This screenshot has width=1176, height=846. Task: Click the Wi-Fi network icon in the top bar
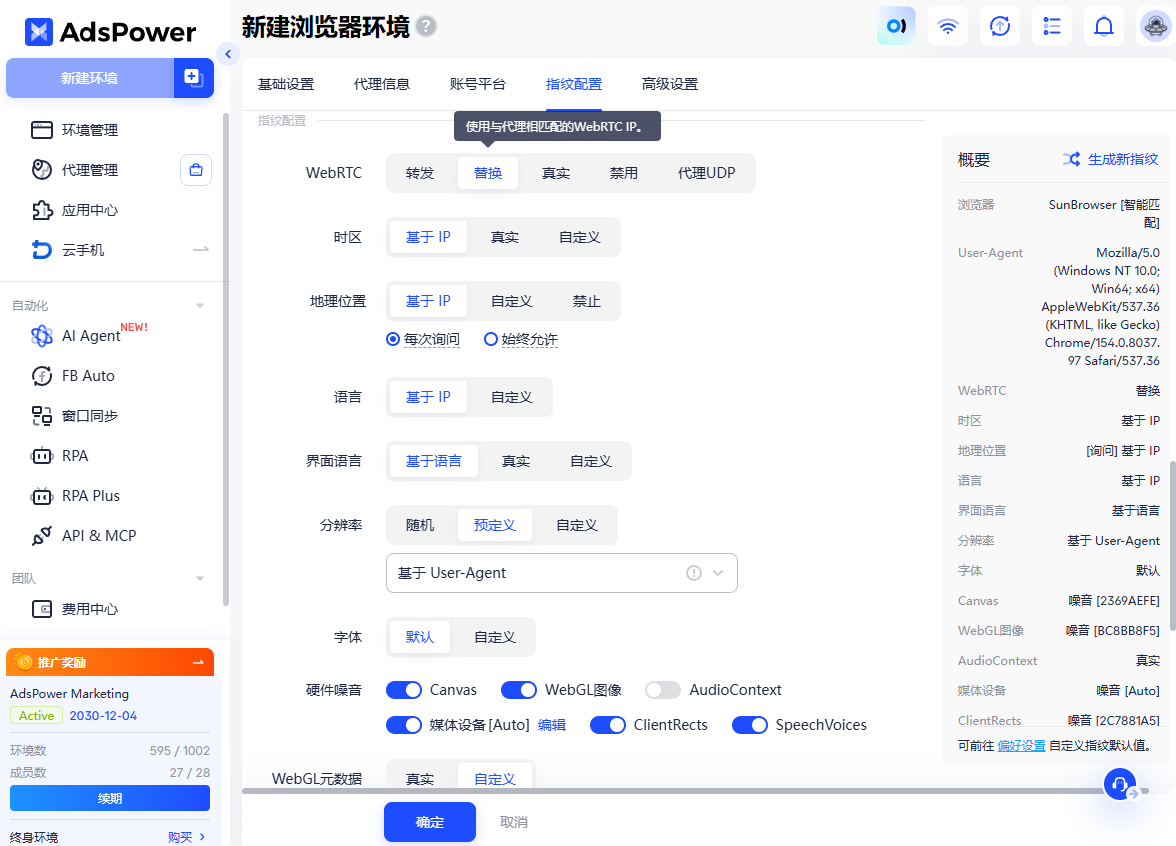948,26
